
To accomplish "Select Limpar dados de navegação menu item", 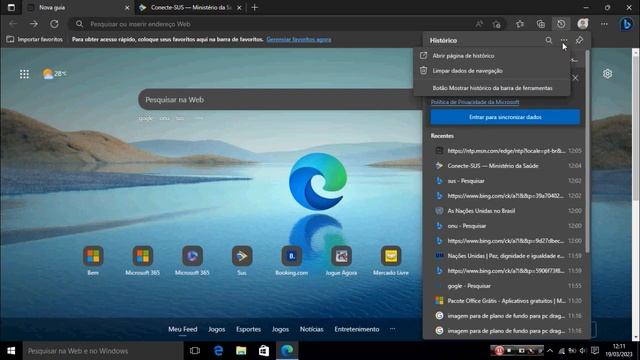I will click(491, 71).
